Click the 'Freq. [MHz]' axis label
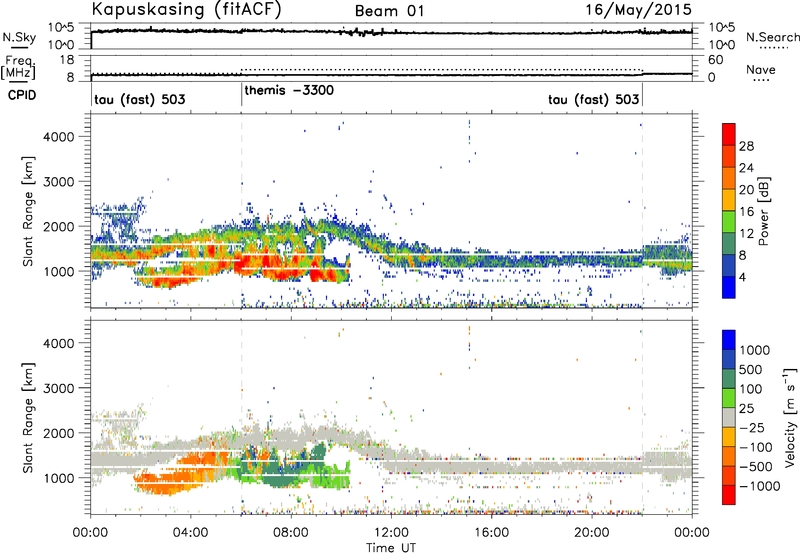Viewport: 800px width, 554px height. tap(18, 68)
